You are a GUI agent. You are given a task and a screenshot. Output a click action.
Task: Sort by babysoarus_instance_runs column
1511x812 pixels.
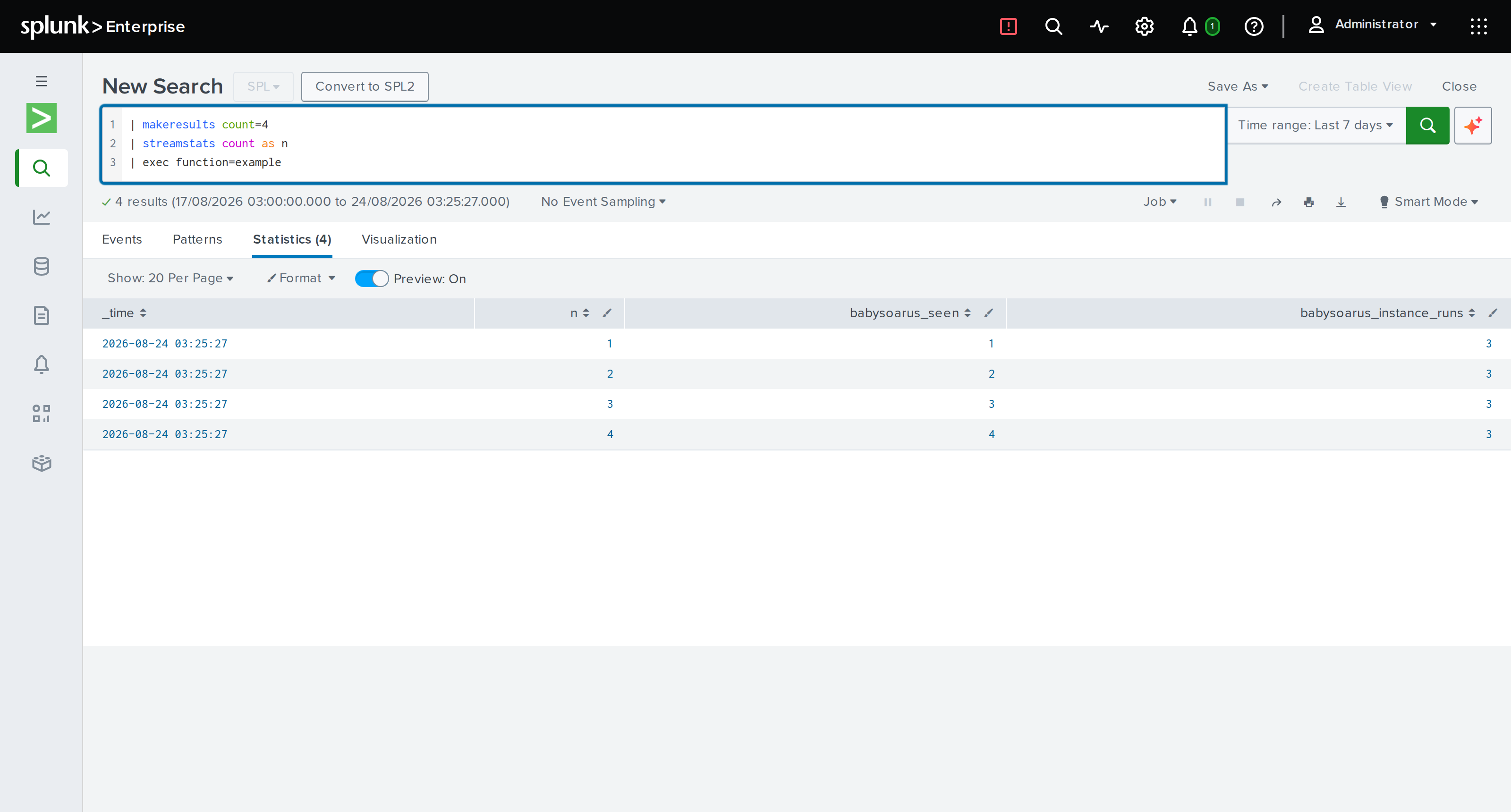pyautogui.click(x=1387, y=313)
